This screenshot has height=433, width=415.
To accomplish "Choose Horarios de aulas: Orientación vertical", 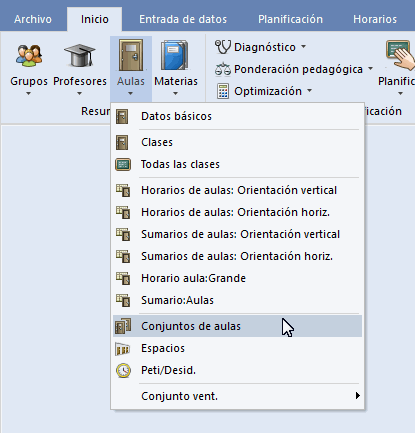I will pyautogui.click(x=237, y=190).
